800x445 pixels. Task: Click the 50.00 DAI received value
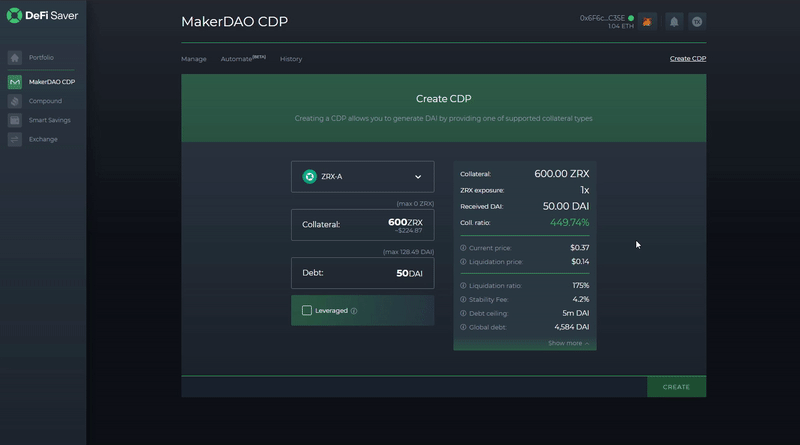[x=566, y=206]
